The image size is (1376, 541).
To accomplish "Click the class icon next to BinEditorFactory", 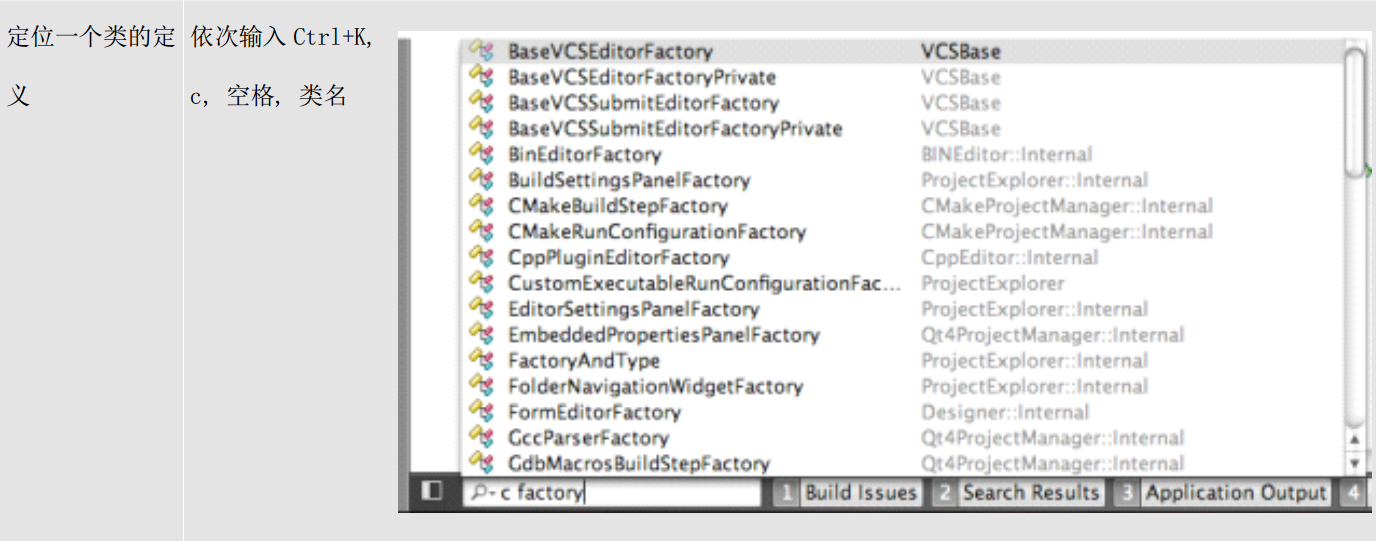I will pos(482,154).
